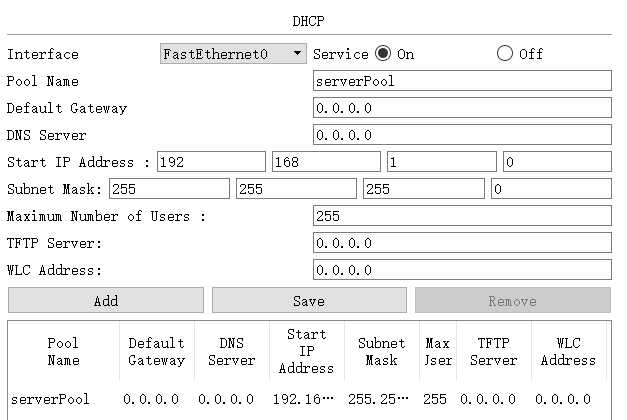Click Subnet Mask third octet field
The image size is (627, 420).
pos(424,189)
